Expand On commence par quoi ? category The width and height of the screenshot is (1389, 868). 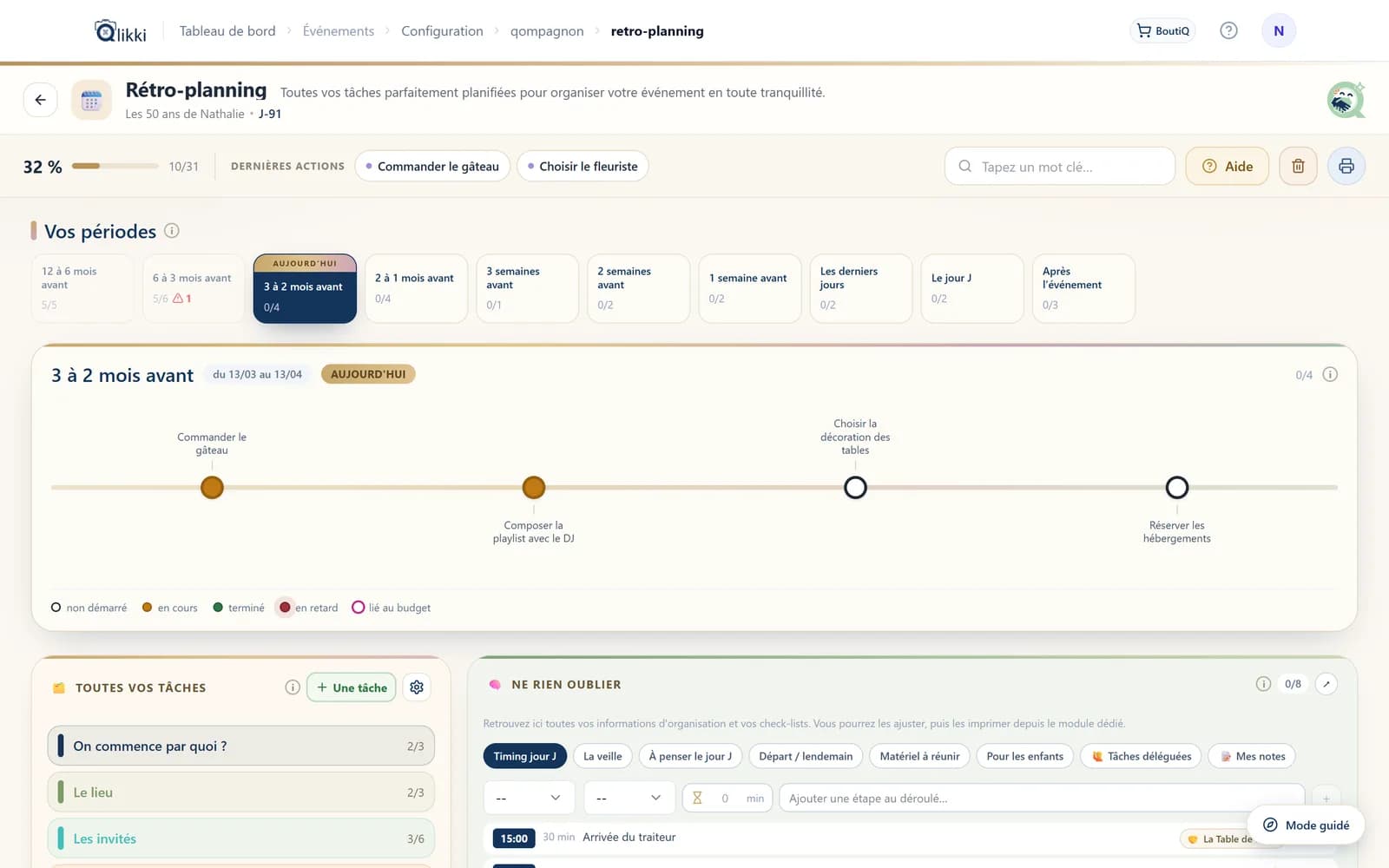pos(241,746)
